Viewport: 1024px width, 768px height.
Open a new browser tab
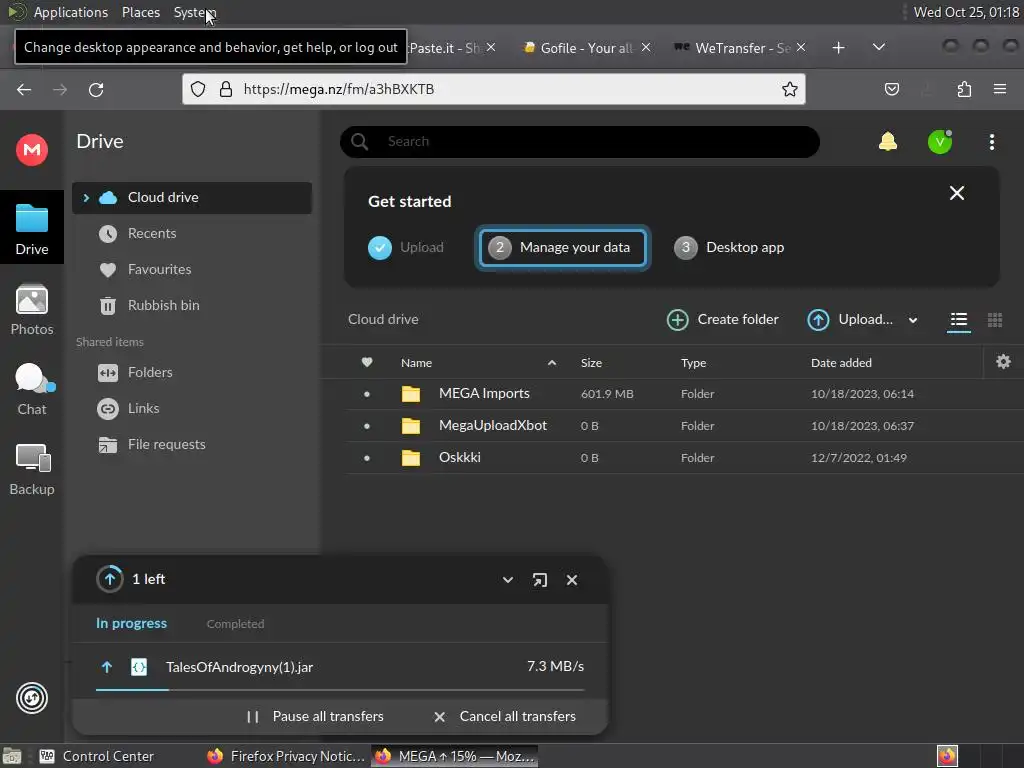click(x=839, y=48)
